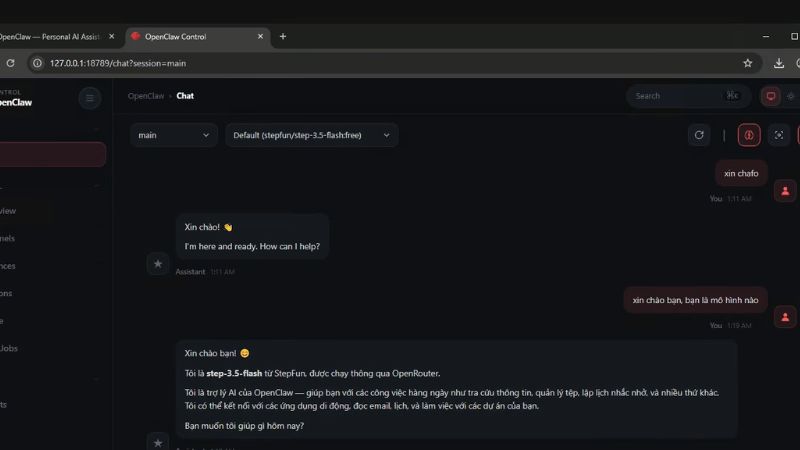
Task: Refresh the chat with the reload icon
Action: 699,135
